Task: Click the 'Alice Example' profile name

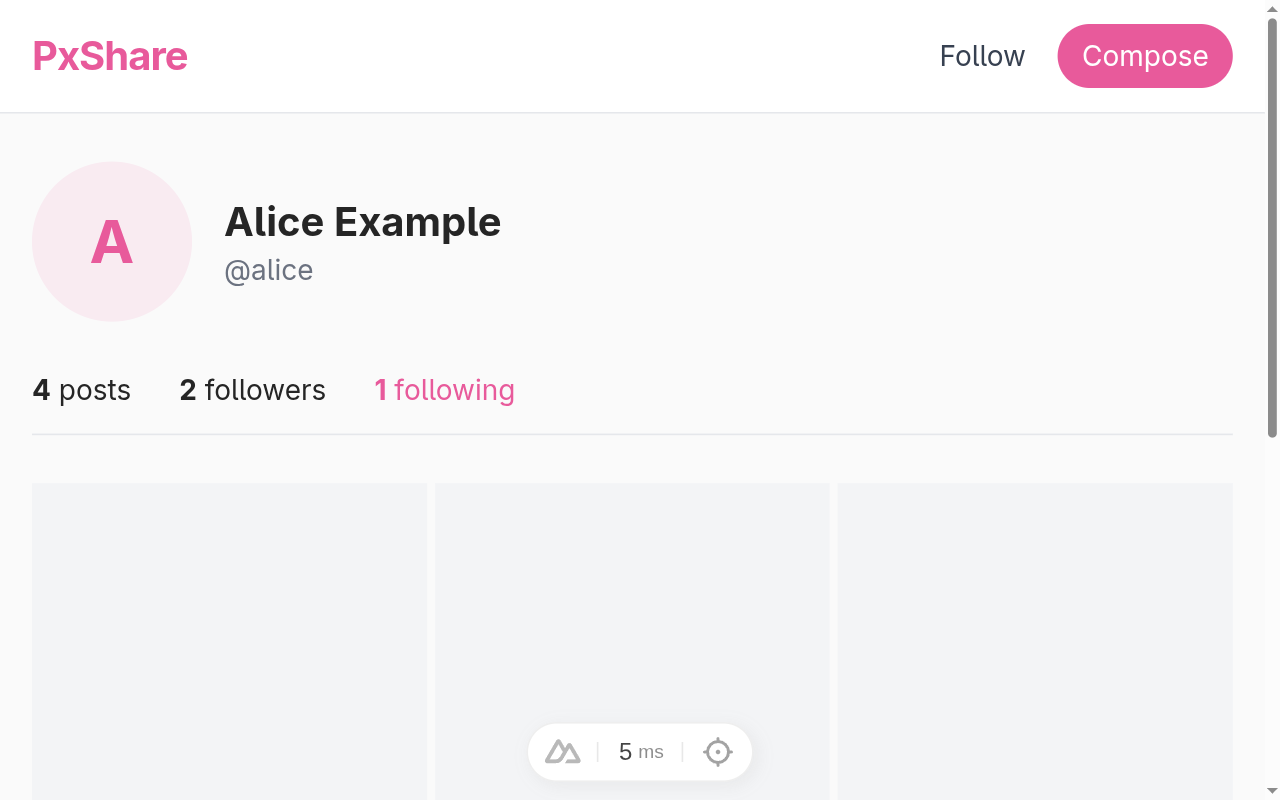Action: (362, 222)
